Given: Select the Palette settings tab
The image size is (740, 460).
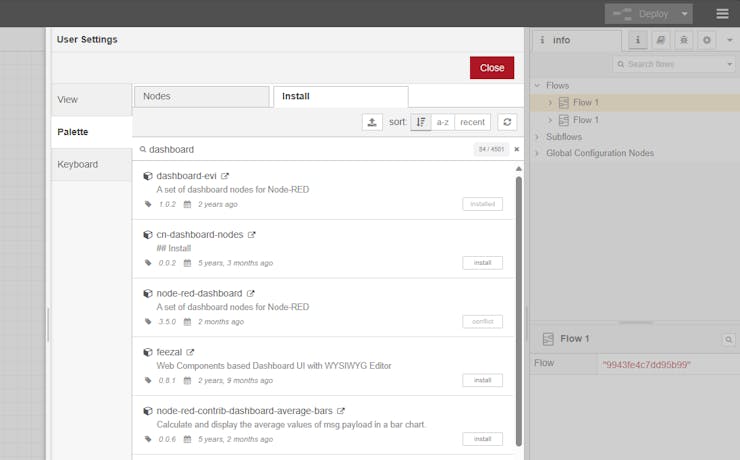Looking at the screenshot, I should [x=92, y=132].
